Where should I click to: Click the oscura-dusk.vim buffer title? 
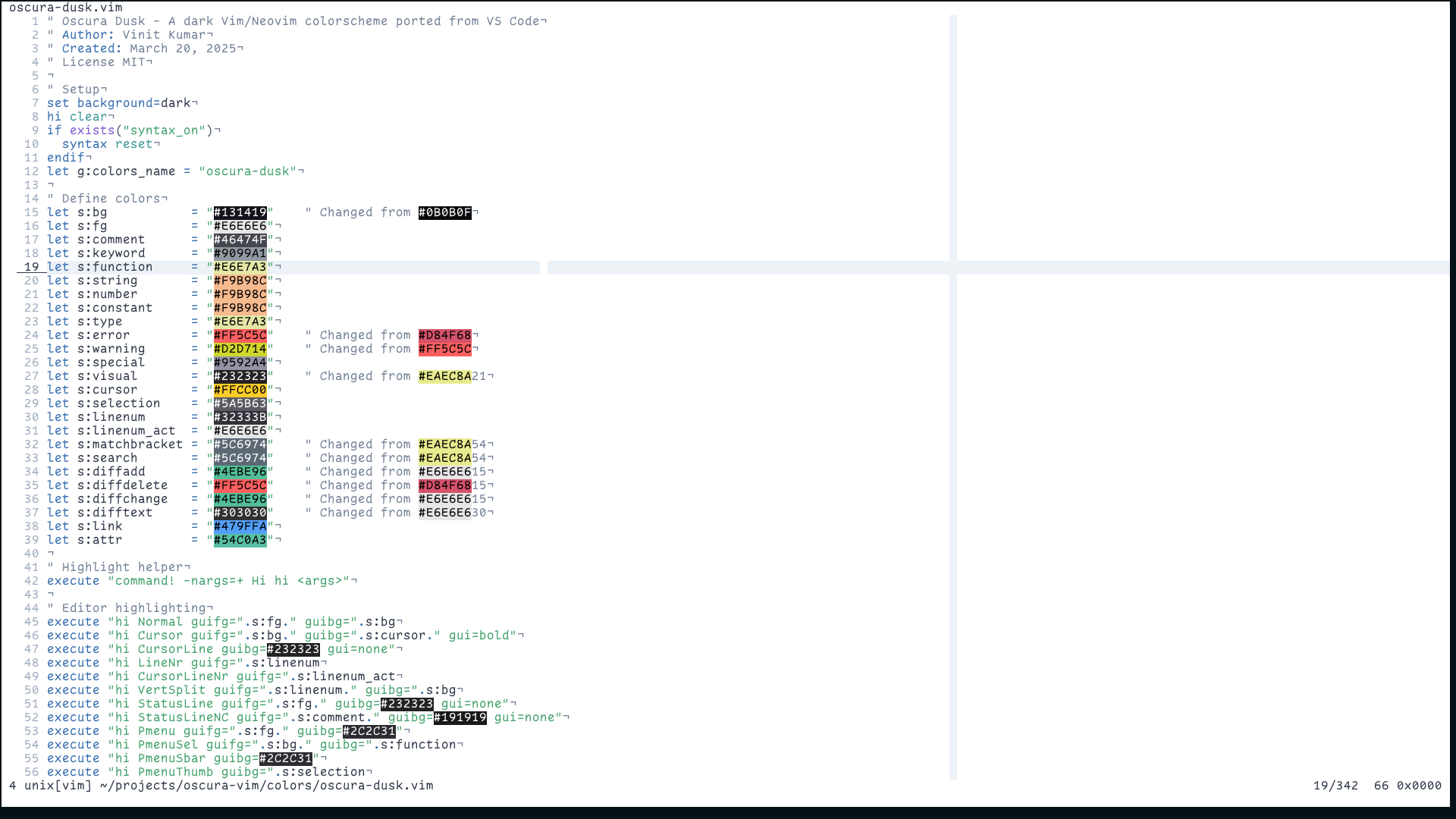pyautogui.click(x=66, y=8)
